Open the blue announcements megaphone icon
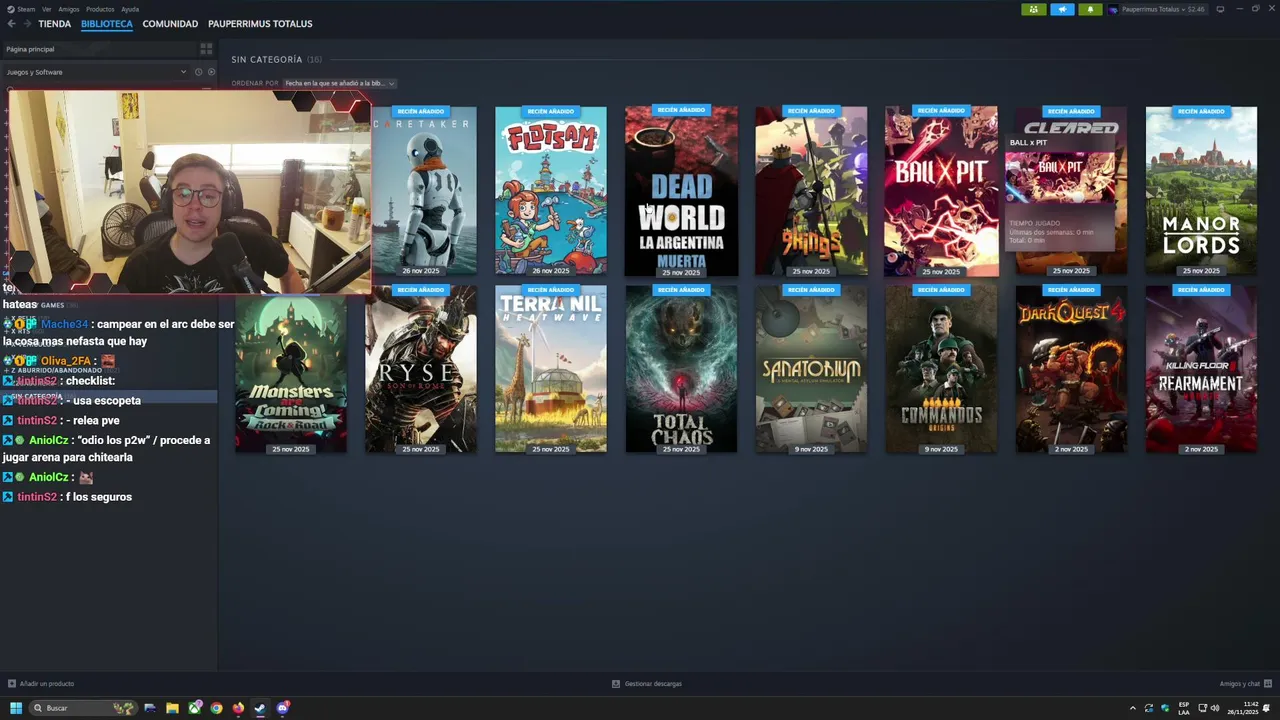This screenshot has height=720, width=1280. click(x=1062, y=10)
